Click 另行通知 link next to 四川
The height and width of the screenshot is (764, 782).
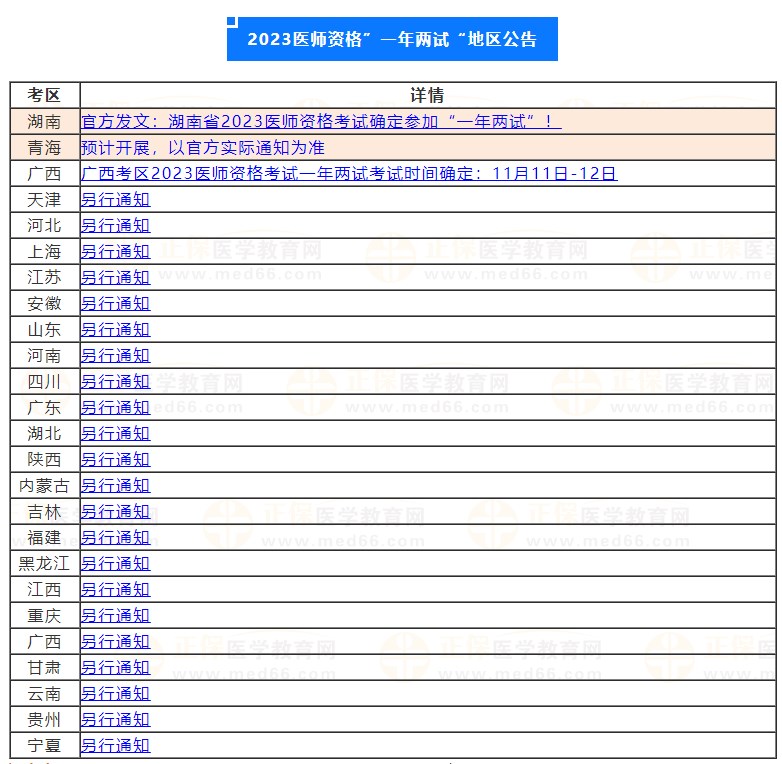(115, 382)
